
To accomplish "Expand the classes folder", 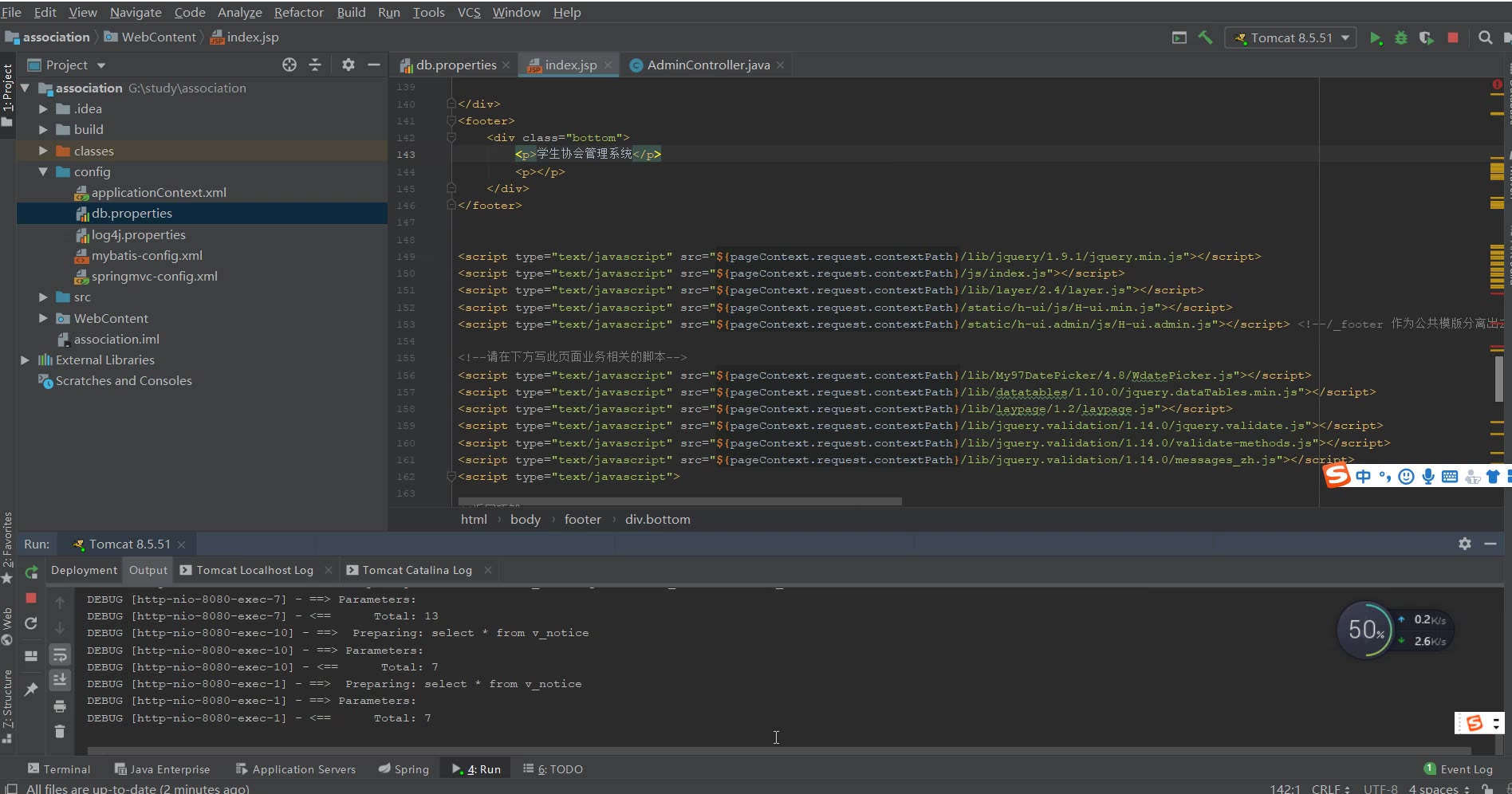I will 44,151.
